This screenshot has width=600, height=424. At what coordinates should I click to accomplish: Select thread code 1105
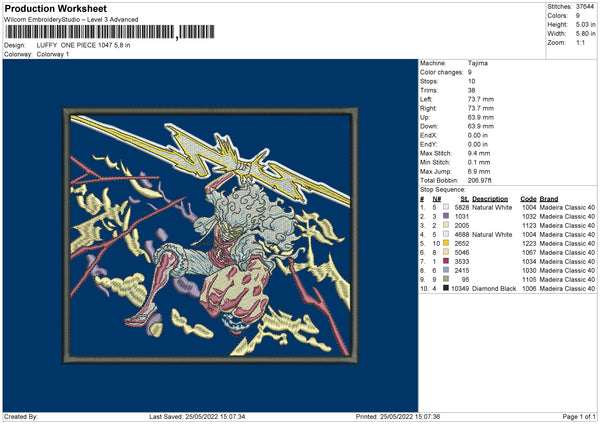point(530,280)
